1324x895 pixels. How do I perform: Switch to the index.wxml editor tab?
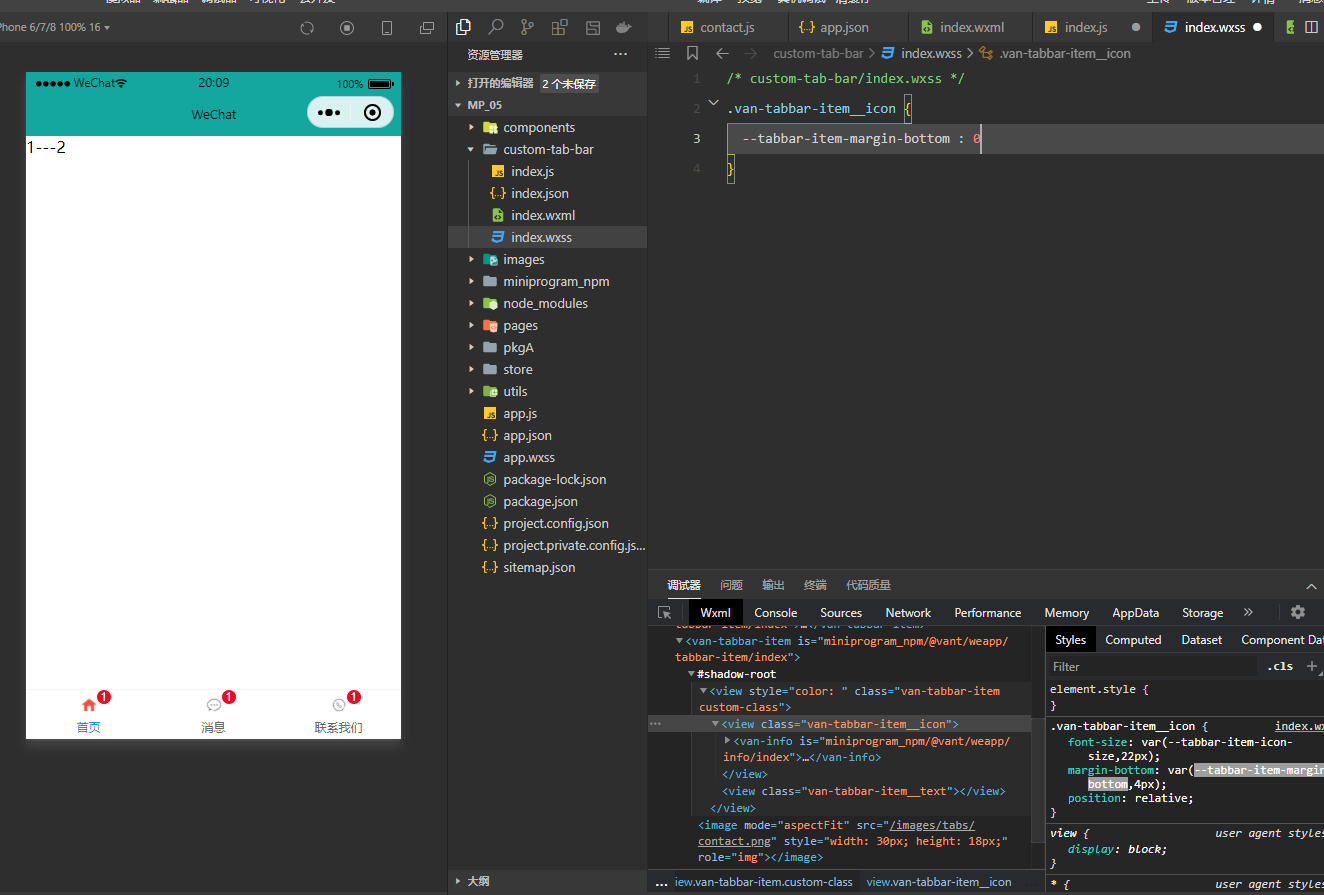972,27
